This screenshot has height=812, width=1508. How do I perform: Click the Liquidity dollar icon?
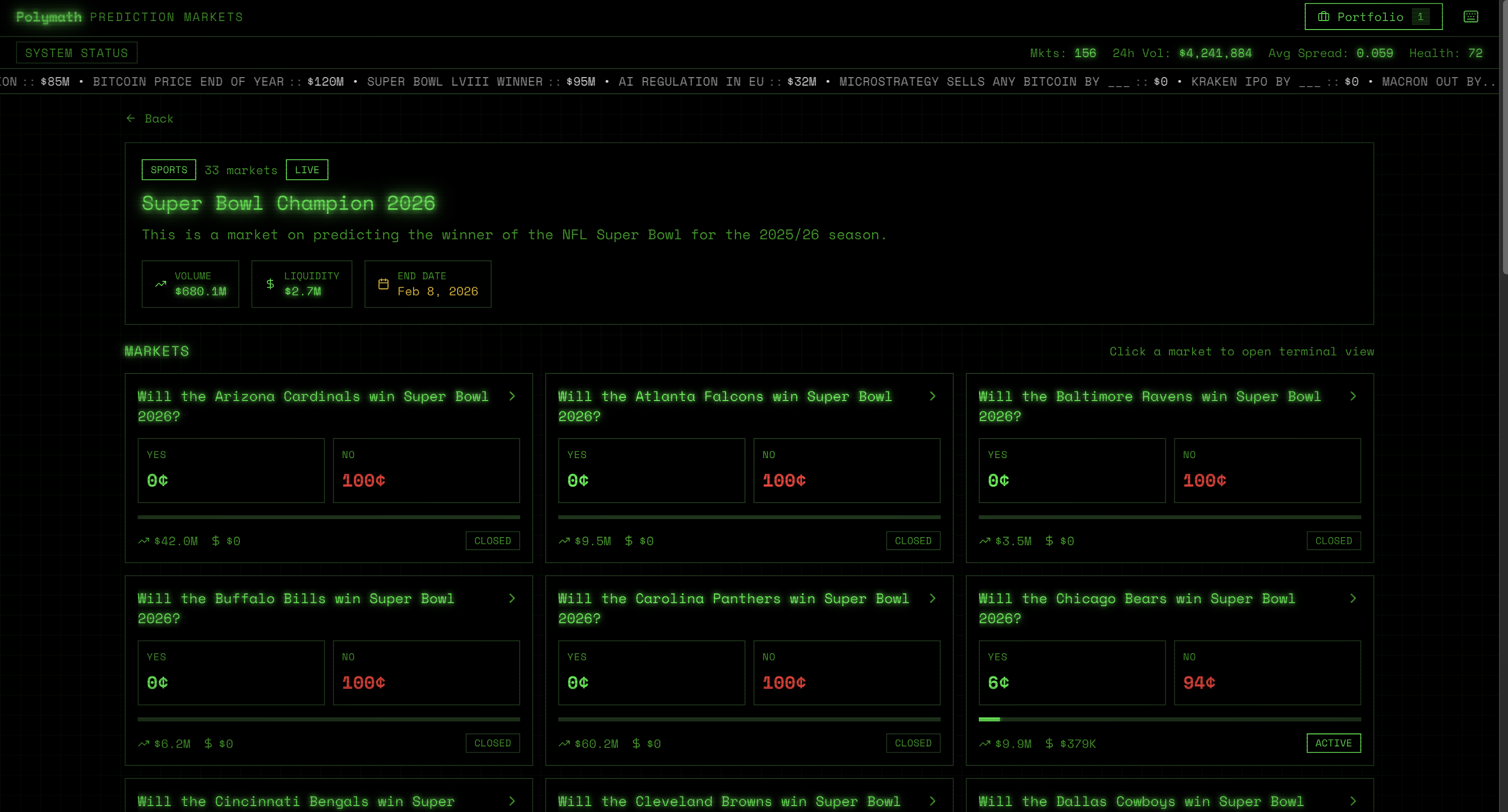(270, 284)
